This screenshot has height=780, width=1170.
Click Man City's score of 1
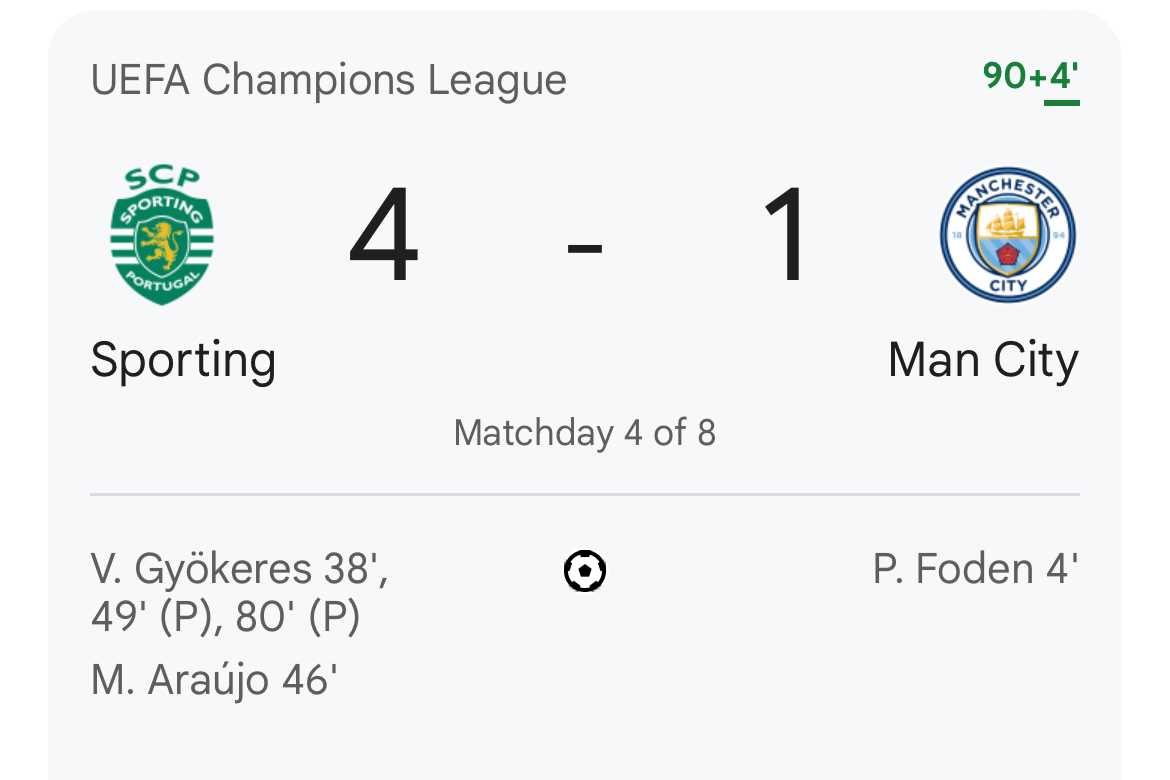(786, 238)
